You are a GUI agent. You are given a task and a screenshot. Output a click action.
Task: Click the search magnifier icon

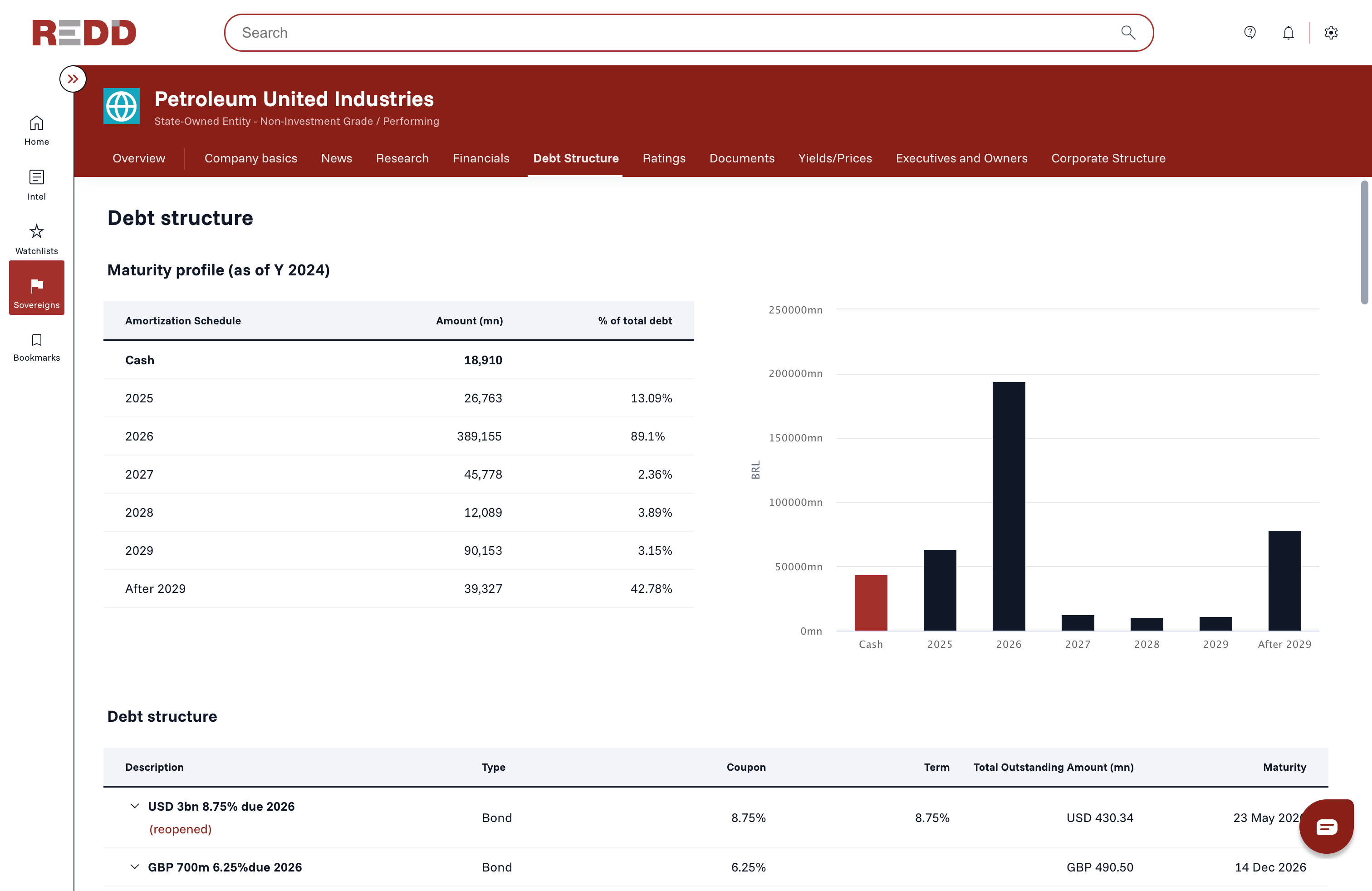pyautogui.click(x=1128, y=33)
